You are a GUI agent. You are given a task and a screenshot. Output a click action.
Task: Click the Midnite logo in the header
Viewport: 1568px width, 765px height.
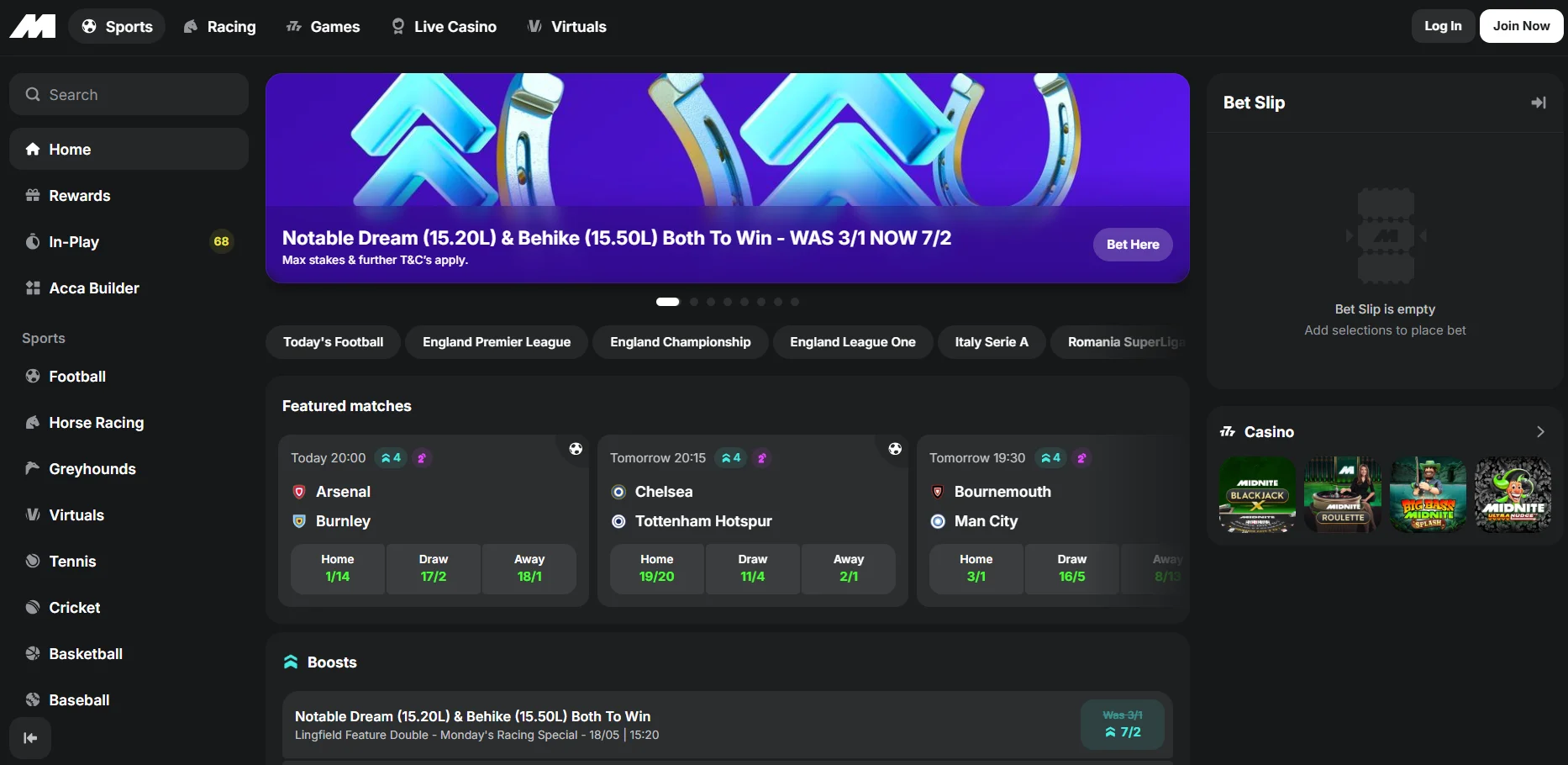33,26
